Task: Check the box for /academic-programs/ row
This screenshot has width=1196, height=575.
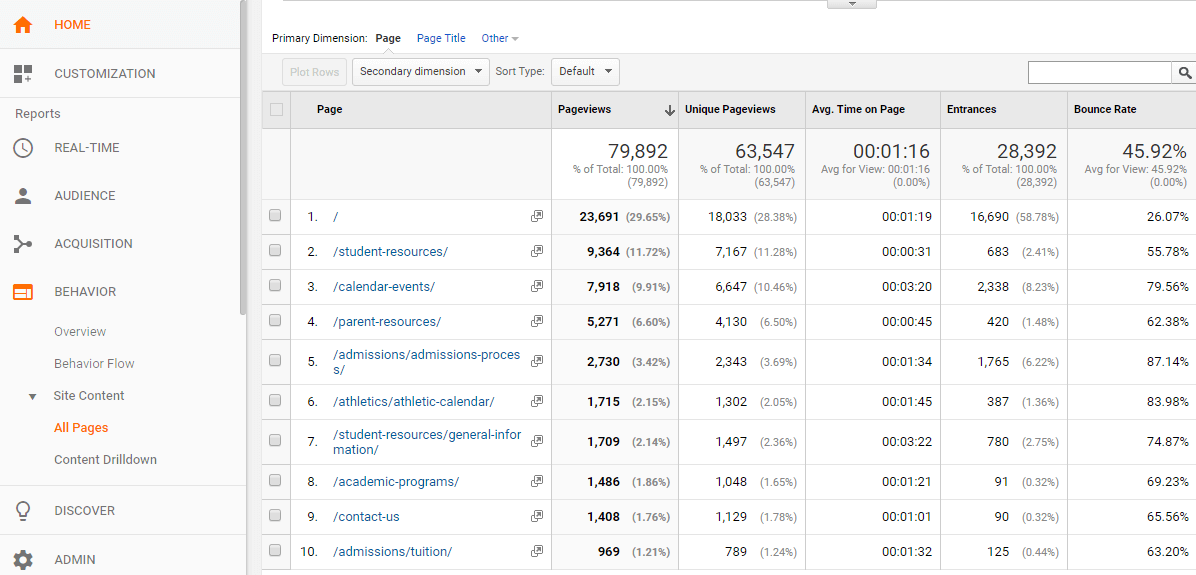Action: click(275, 480)
